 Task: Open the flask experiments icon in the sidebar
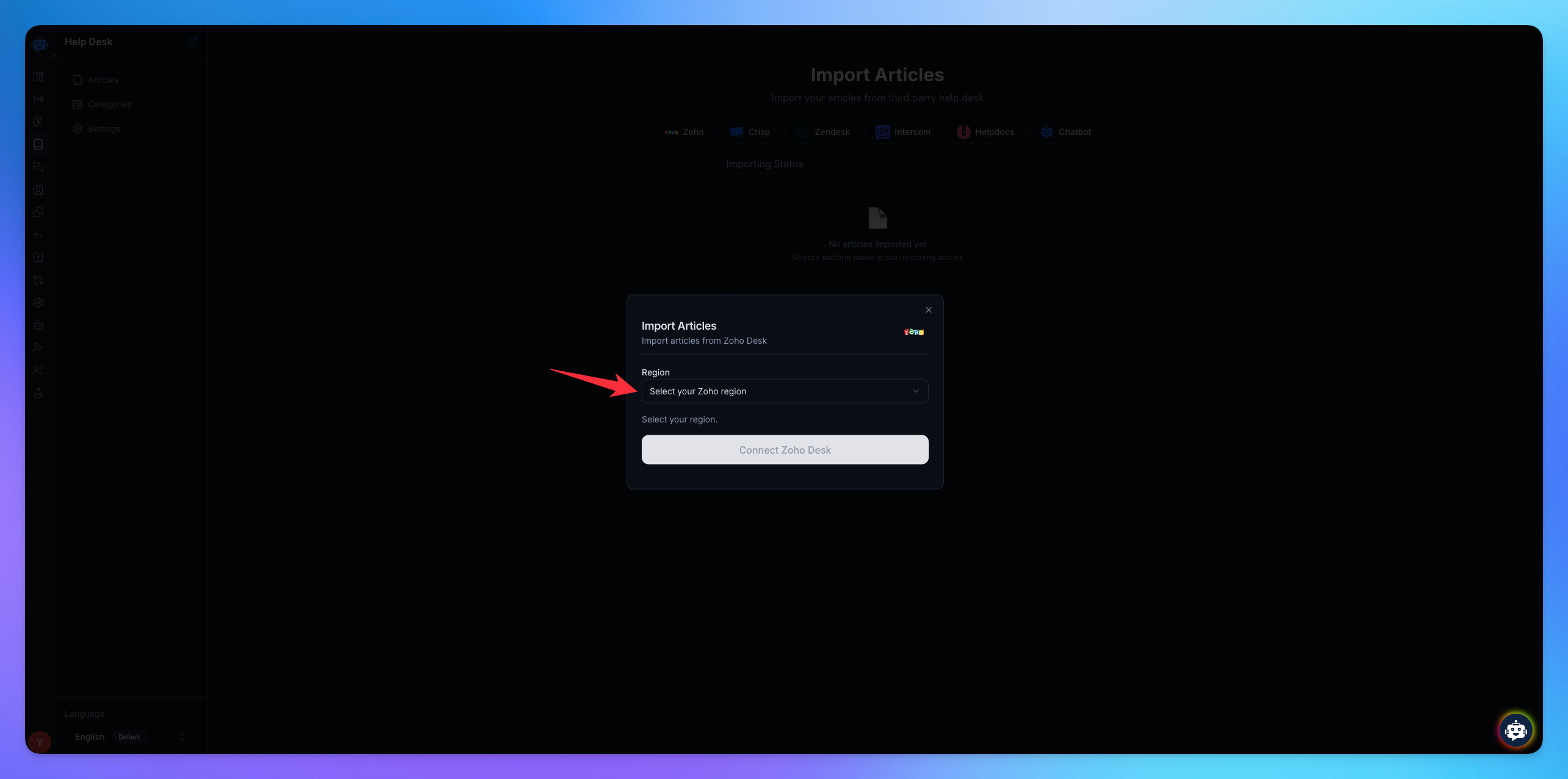(38, 393)
